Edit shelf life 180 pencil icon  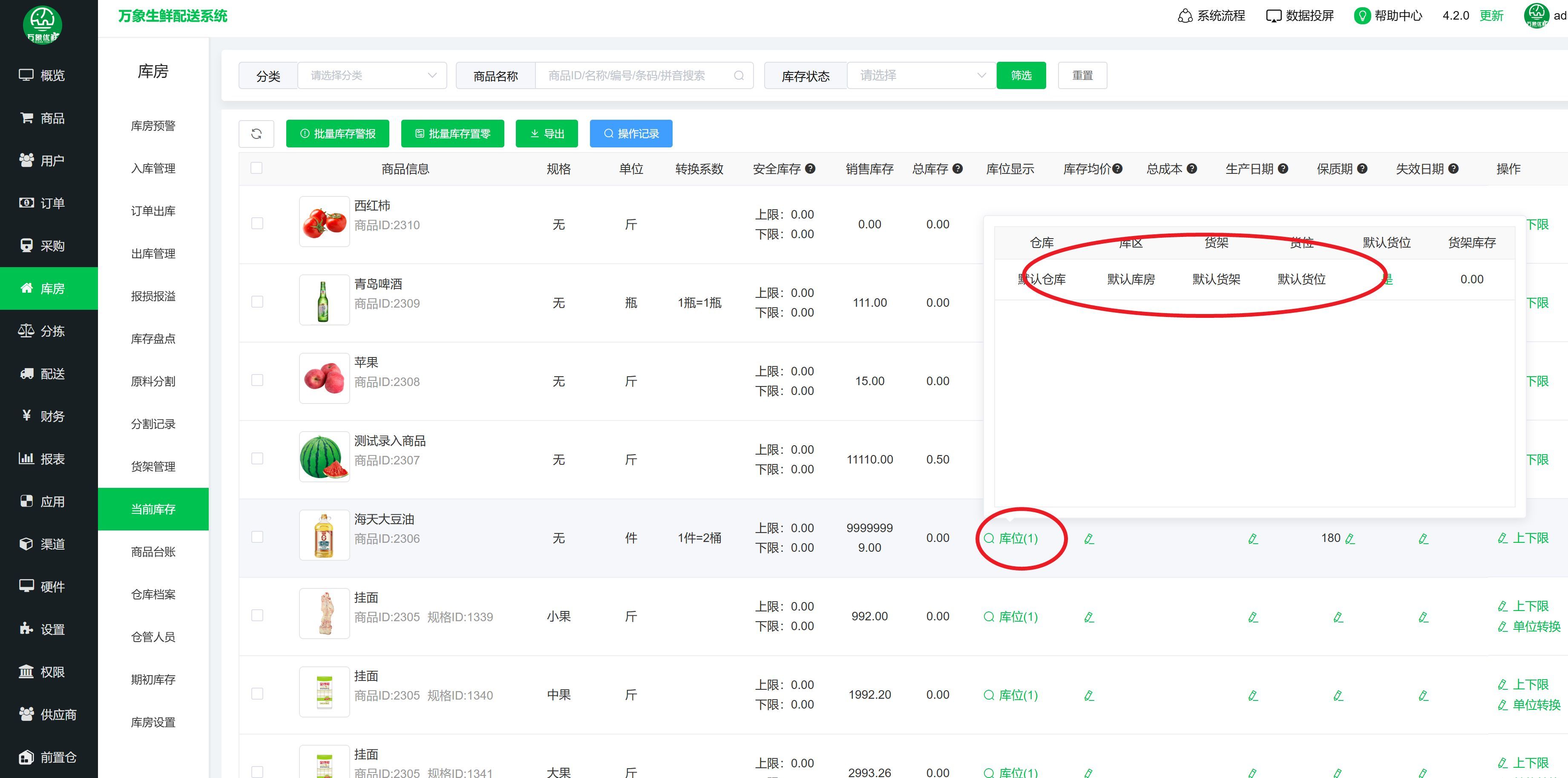(1350, 539)
